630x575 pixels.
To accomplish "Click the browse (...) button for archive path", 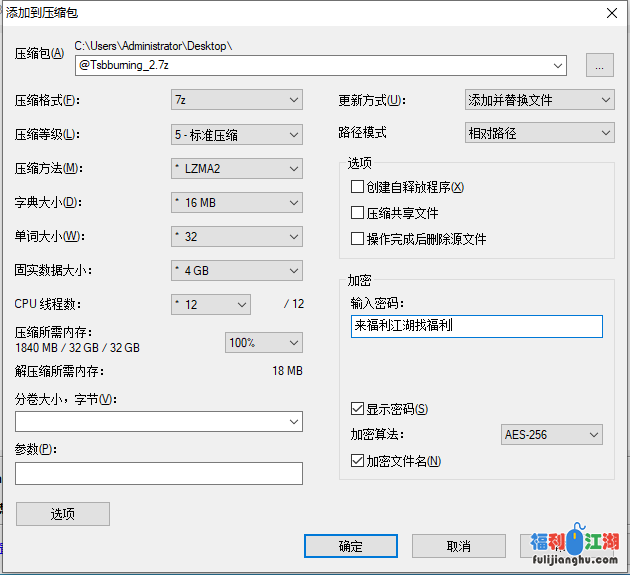I will coord(598,65).
